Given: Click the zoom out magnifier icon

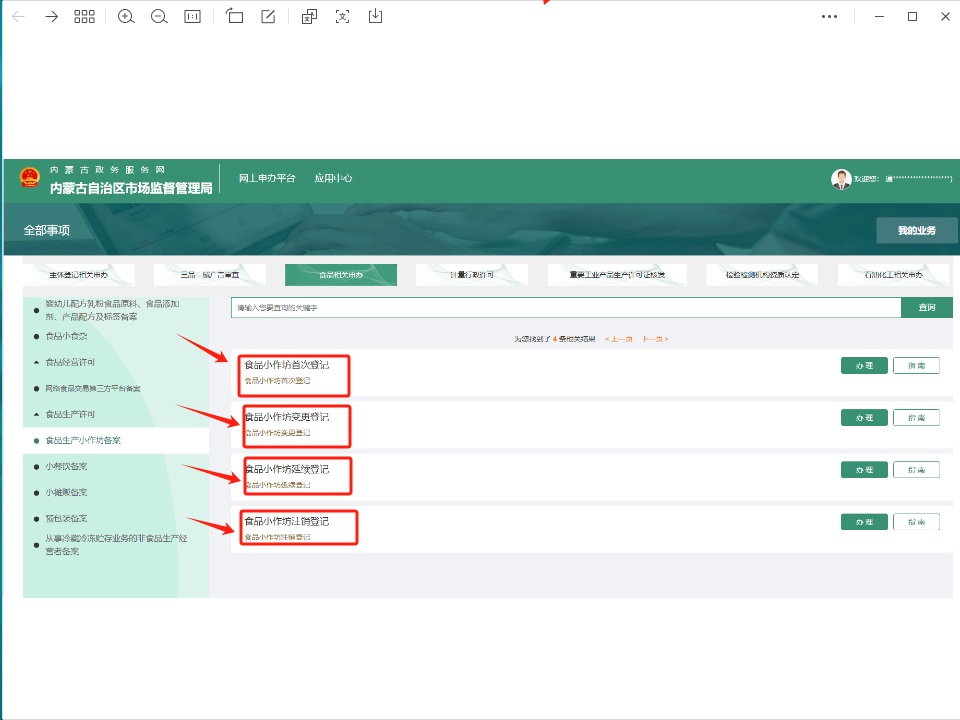Looking at the screenshot, I should coord(159,17).
